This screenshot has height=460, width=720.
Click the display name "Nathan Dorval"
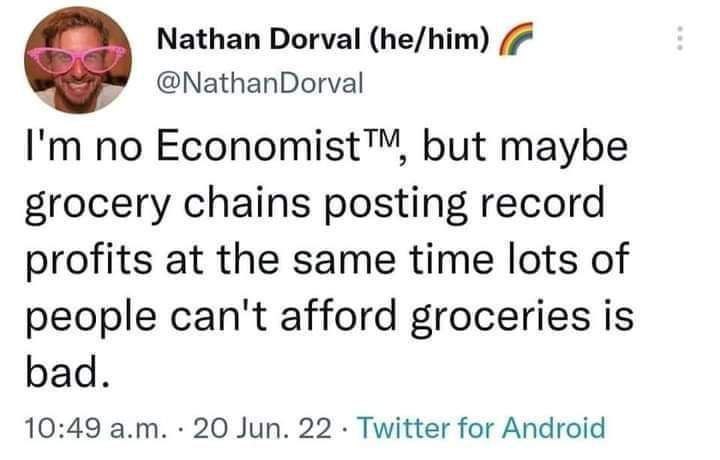point(260,42)
